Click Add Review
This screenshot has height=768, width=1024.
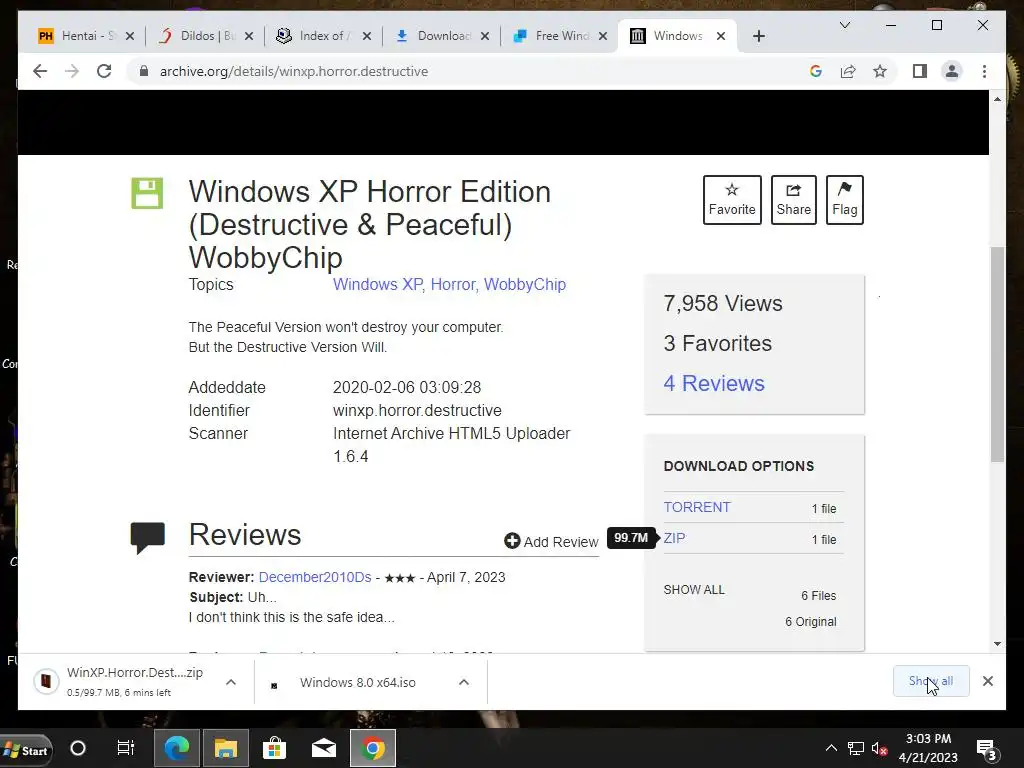click(551, 541)
